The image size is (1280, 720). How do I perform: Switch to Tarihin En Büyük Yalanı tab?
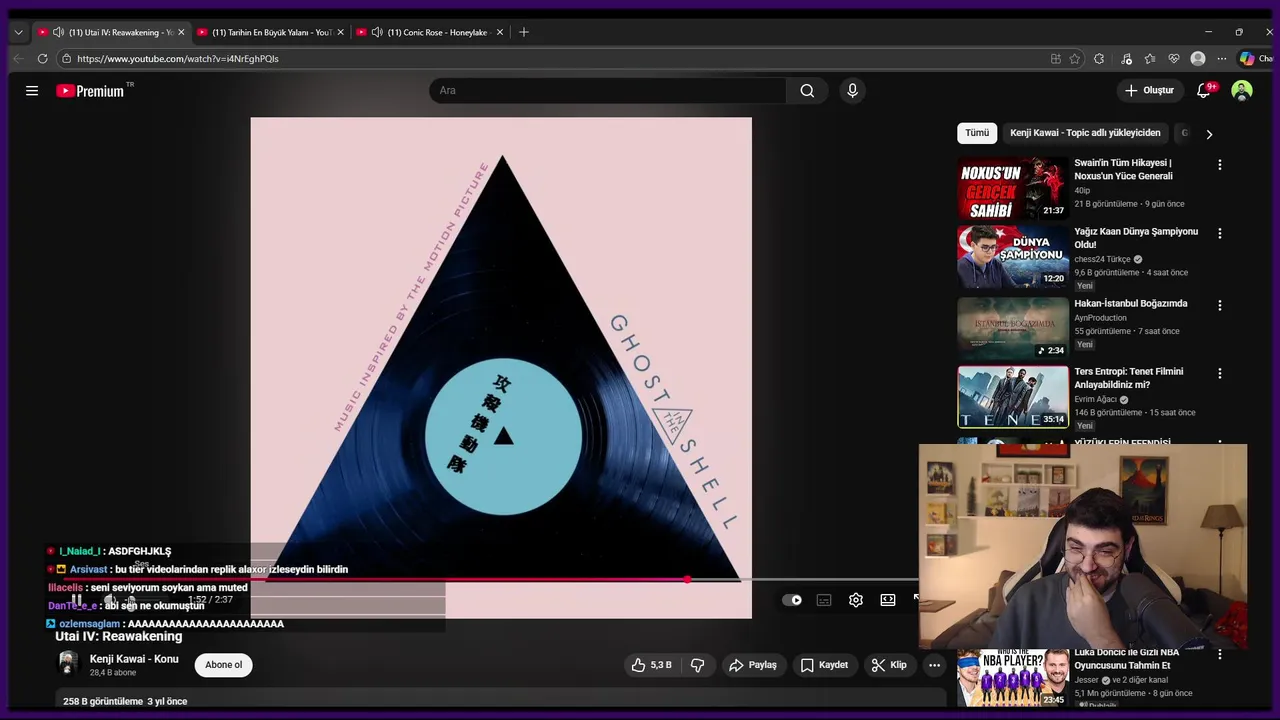click(x=271, y=32)
